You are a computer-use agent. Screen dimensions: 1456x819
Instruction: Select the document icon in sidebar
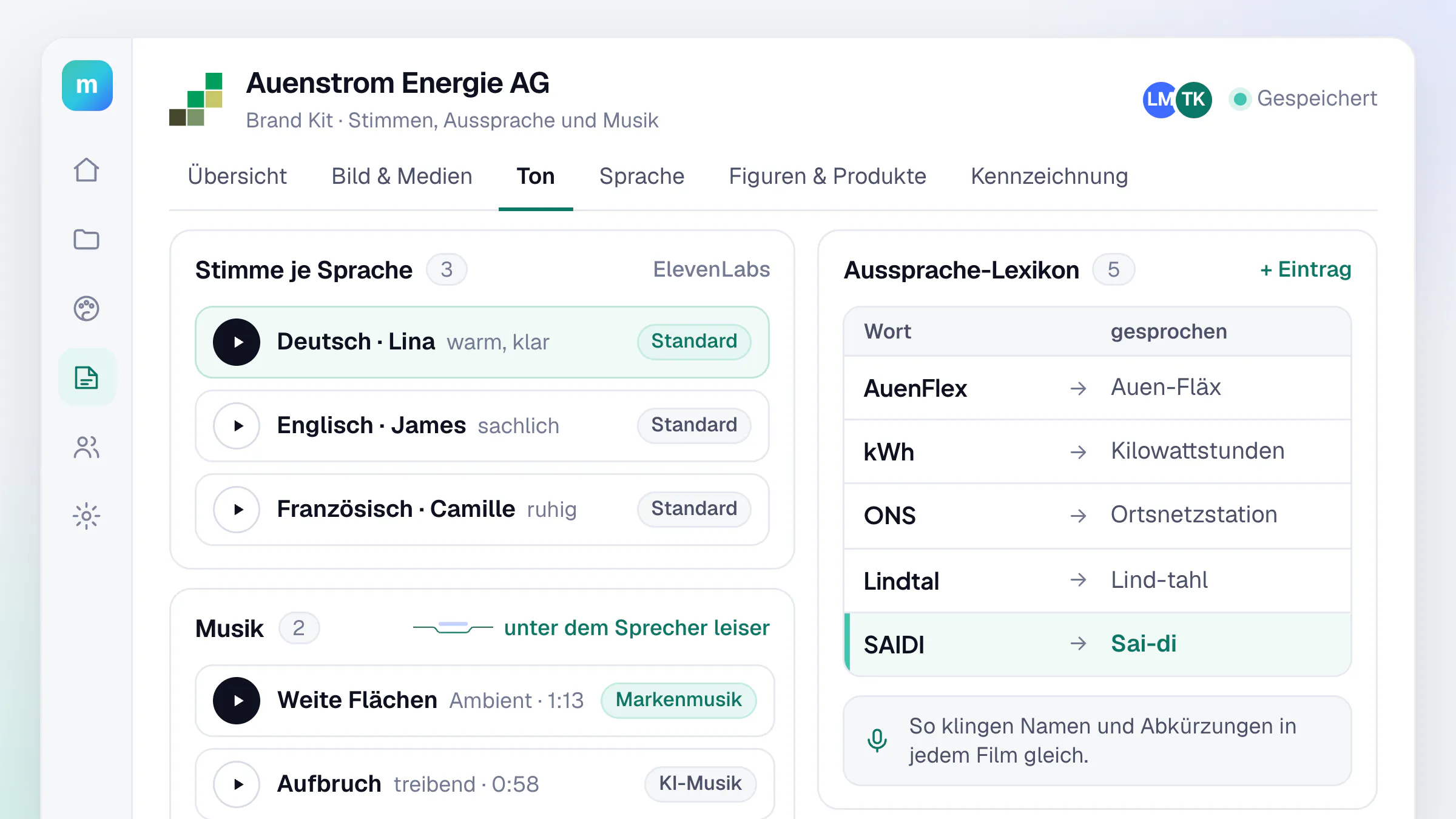tap(86, 377)
